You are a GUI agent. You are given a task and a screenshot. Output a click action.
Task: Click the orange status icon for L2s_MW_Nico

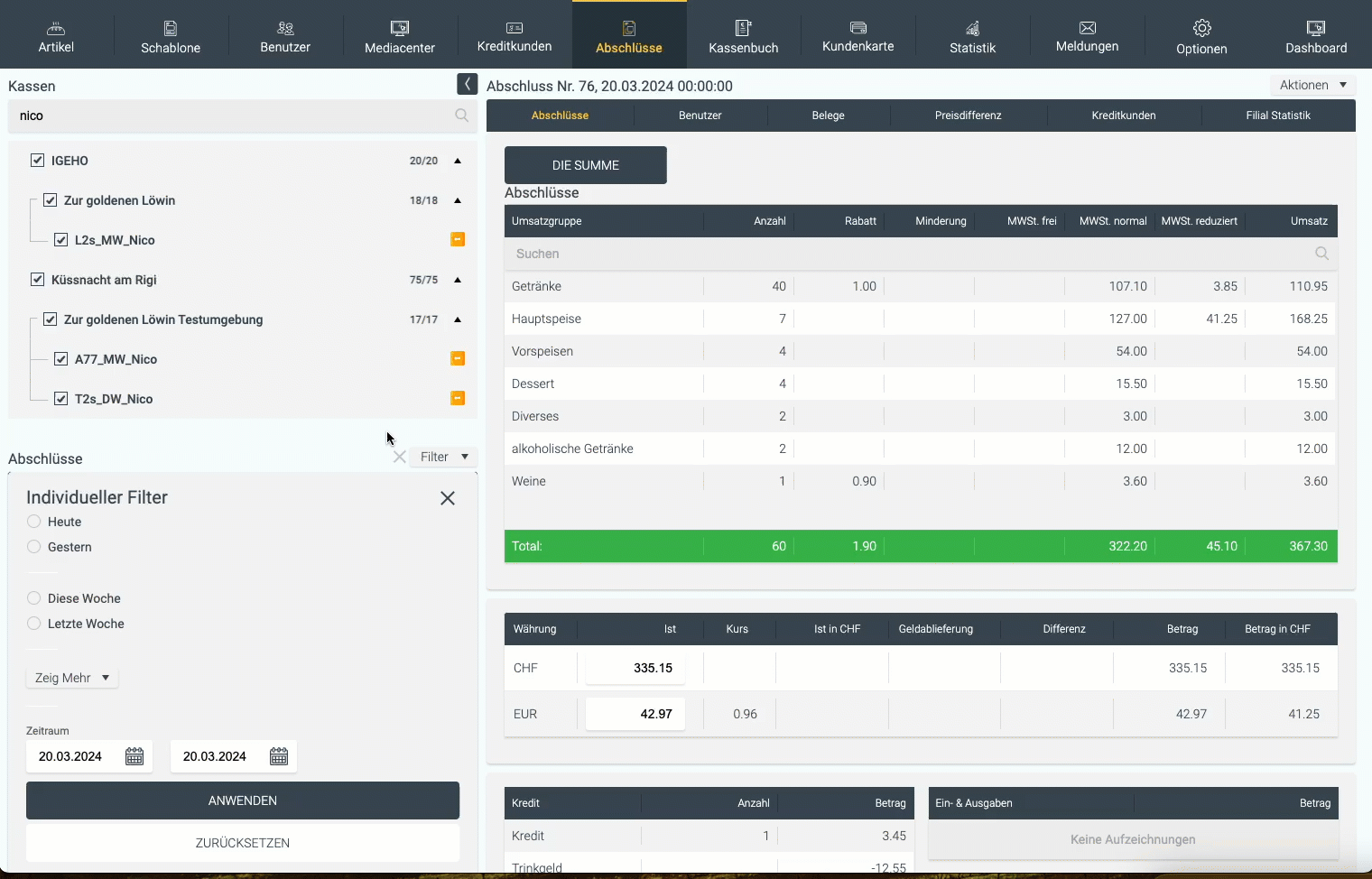click(458, 239)
